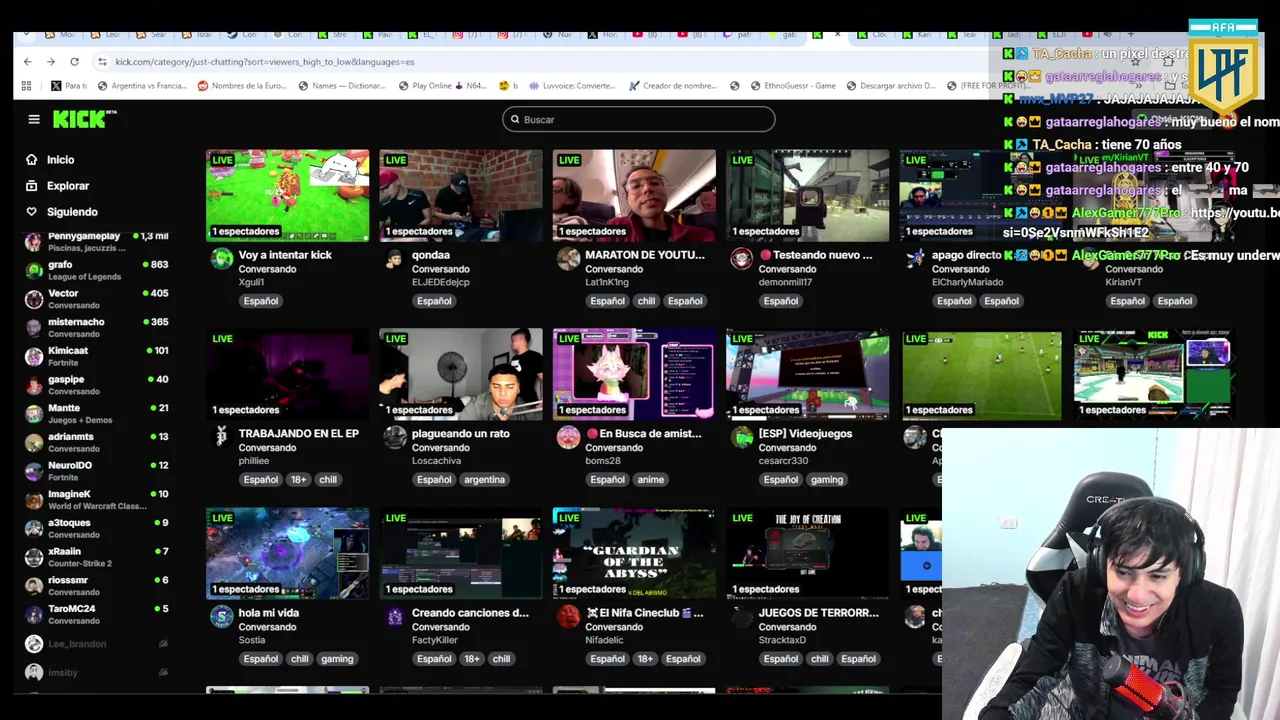Select Mantte in the followed list
The height and width of the screenshot is (720, 1280).
[97, 413]
